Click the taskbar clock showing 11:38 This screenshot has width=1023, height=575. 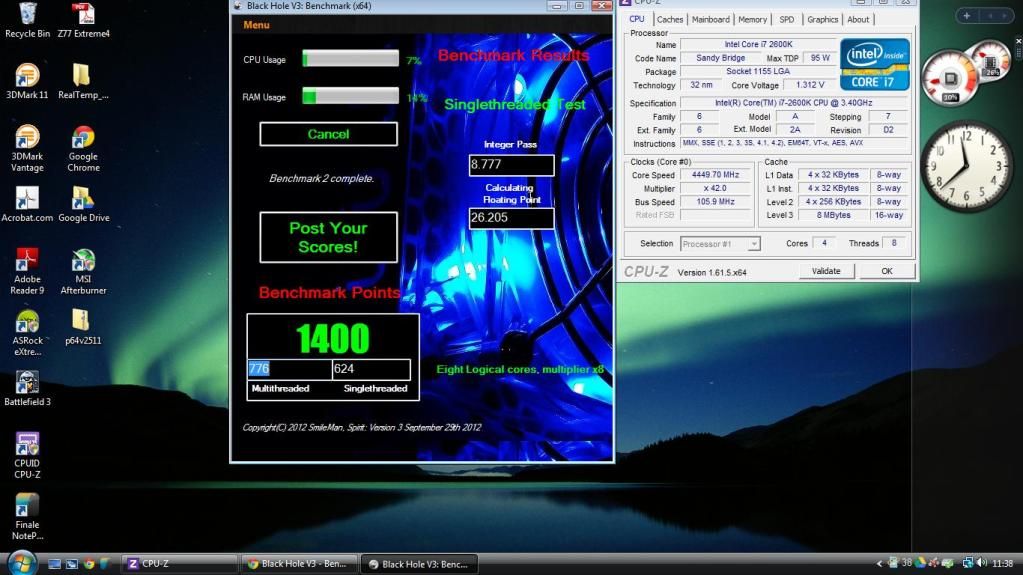click(1003, 563)
